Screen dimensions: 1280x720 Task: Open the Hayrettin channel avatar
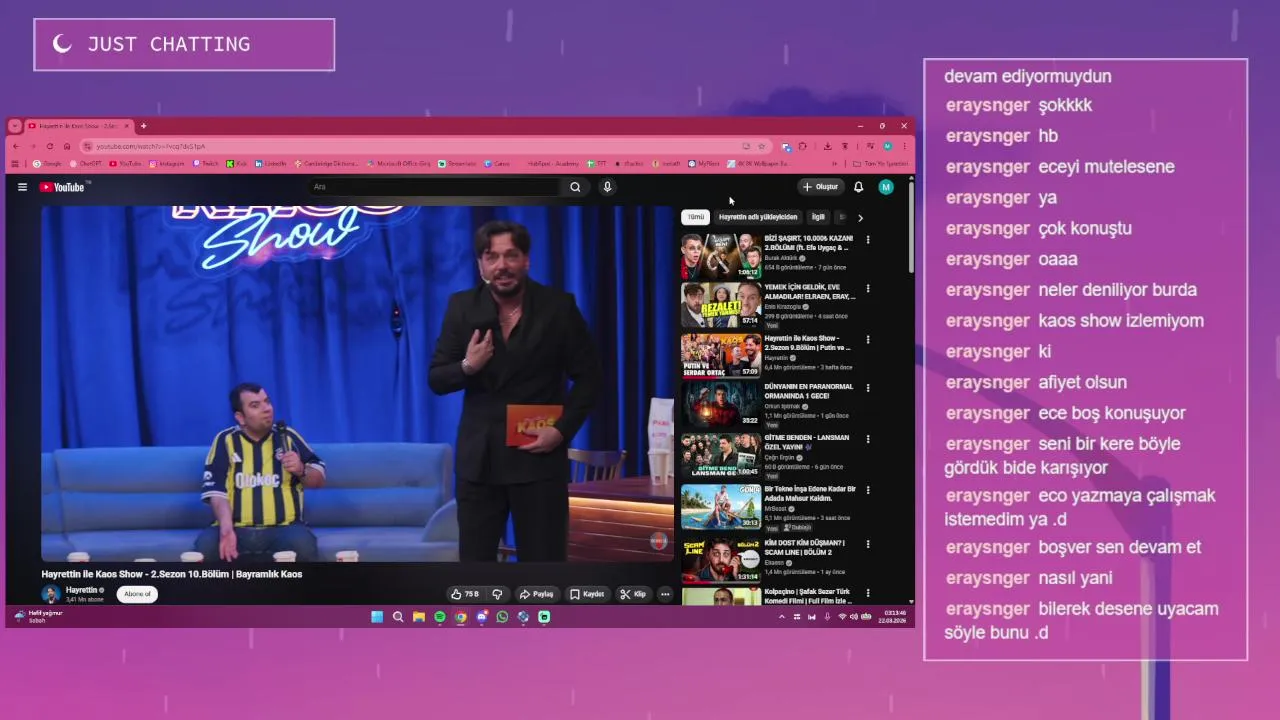click(x=50, y=594)
